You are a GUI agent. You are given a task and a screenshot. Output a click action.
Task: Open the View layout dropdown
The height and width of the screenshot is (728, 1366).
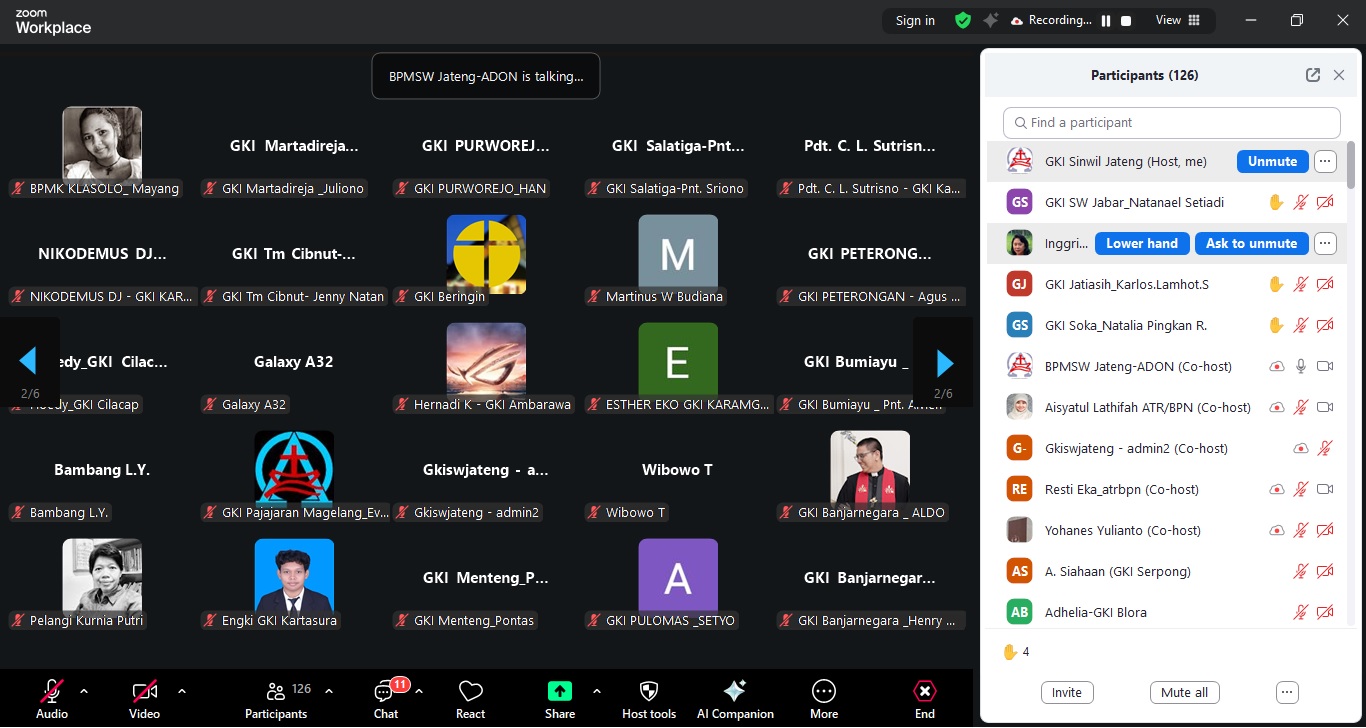pos(1178,21)
